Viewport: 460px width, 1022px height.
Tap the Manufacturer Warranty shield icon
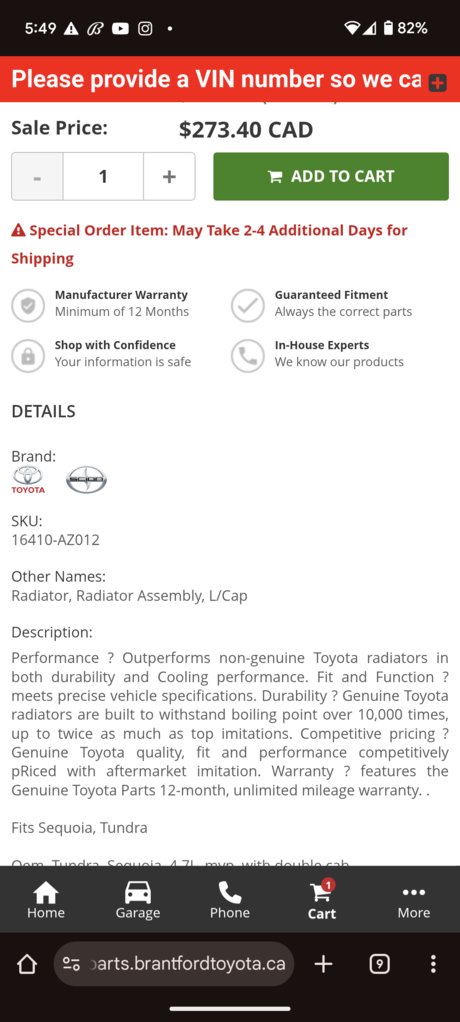coord(28,305)
